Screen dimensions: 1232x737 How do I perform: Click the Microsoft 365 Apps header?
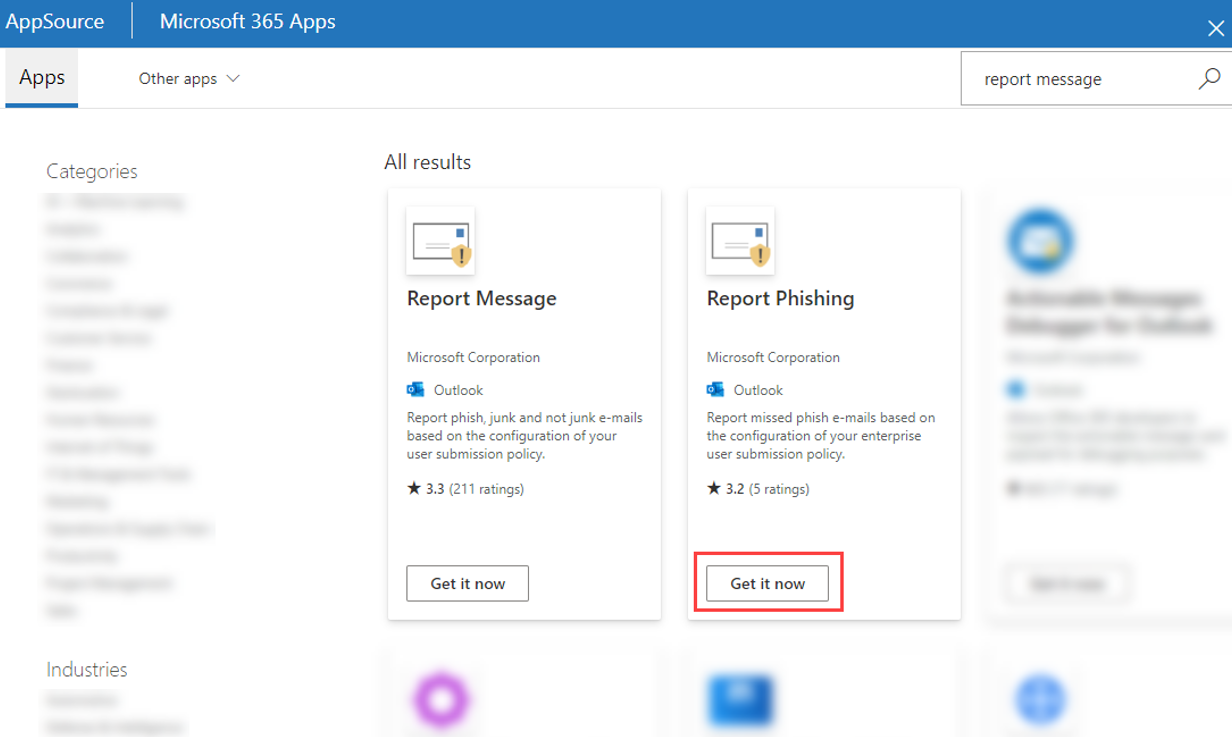[248, 21]
